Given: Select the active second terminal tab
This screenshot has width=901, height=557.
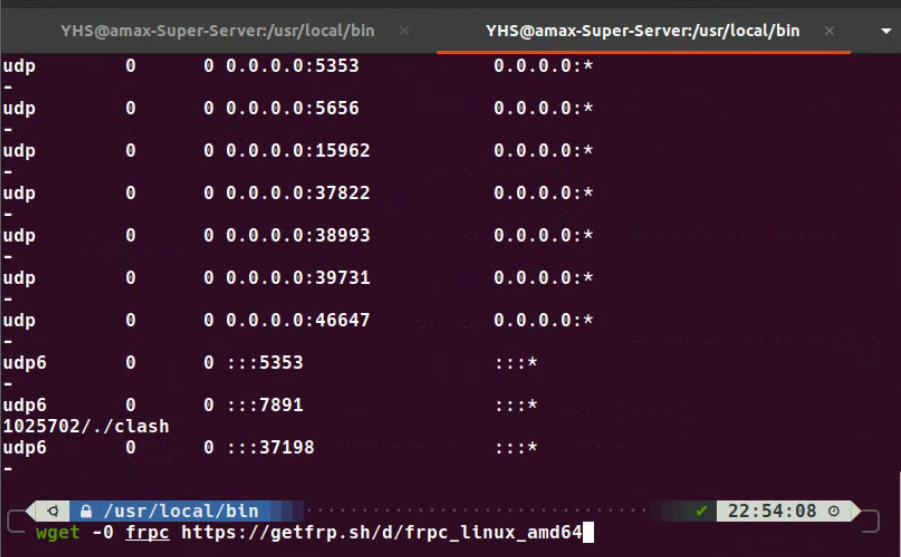Looking at the screenshot, I should [642, 30].
